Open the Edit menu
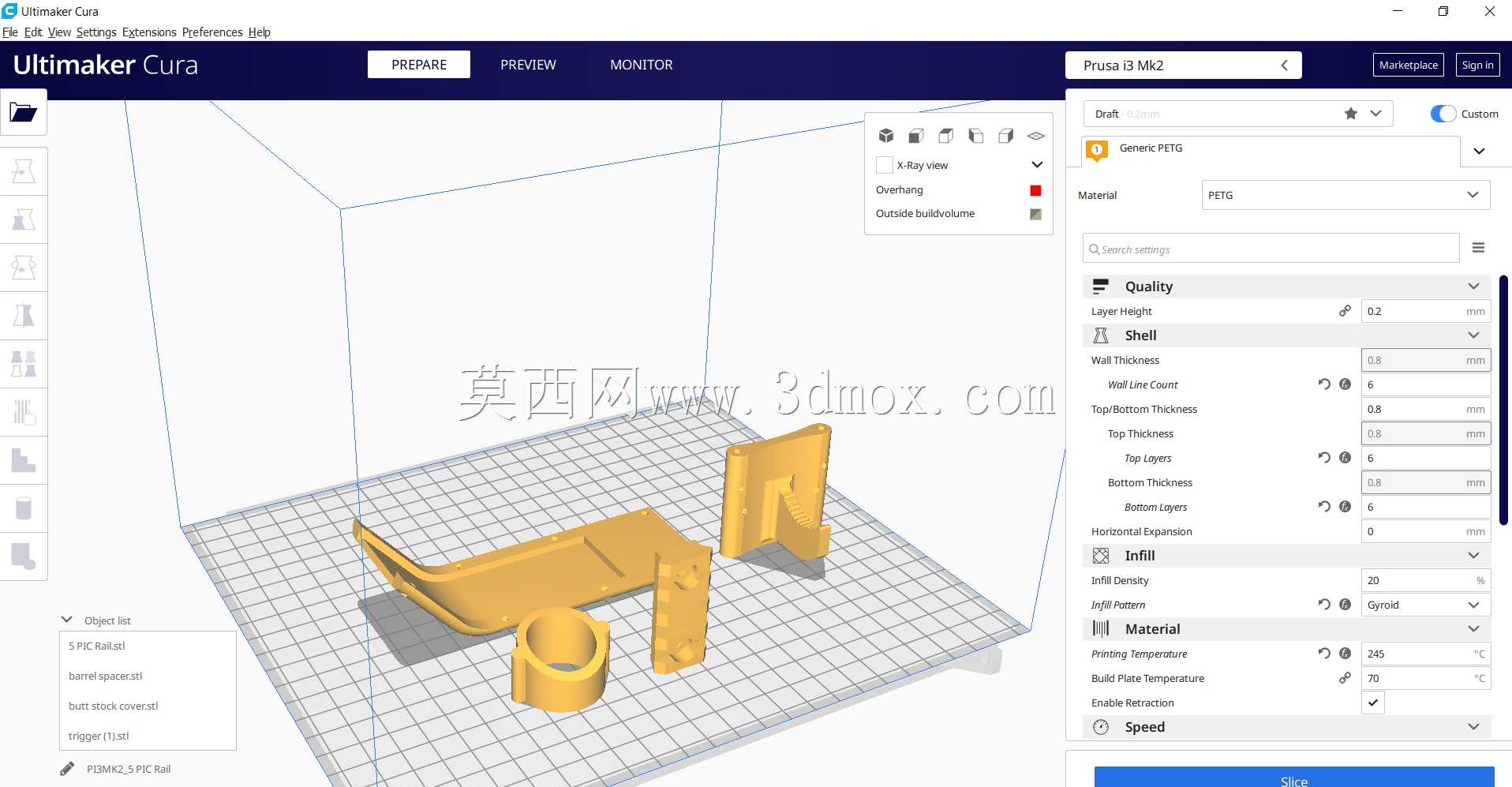Viewport: 1512px width, 787px height. 33,32
